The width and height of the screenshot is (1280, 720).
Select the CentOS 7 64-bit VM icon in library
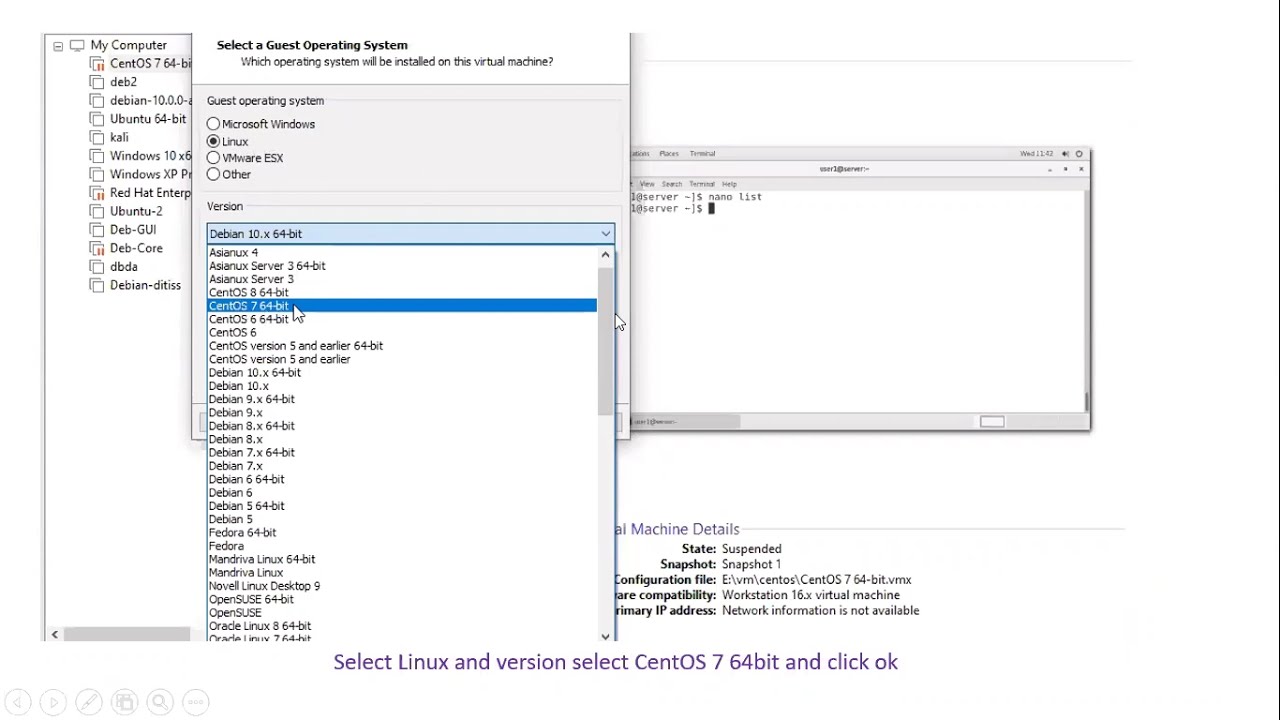[97, 63]
